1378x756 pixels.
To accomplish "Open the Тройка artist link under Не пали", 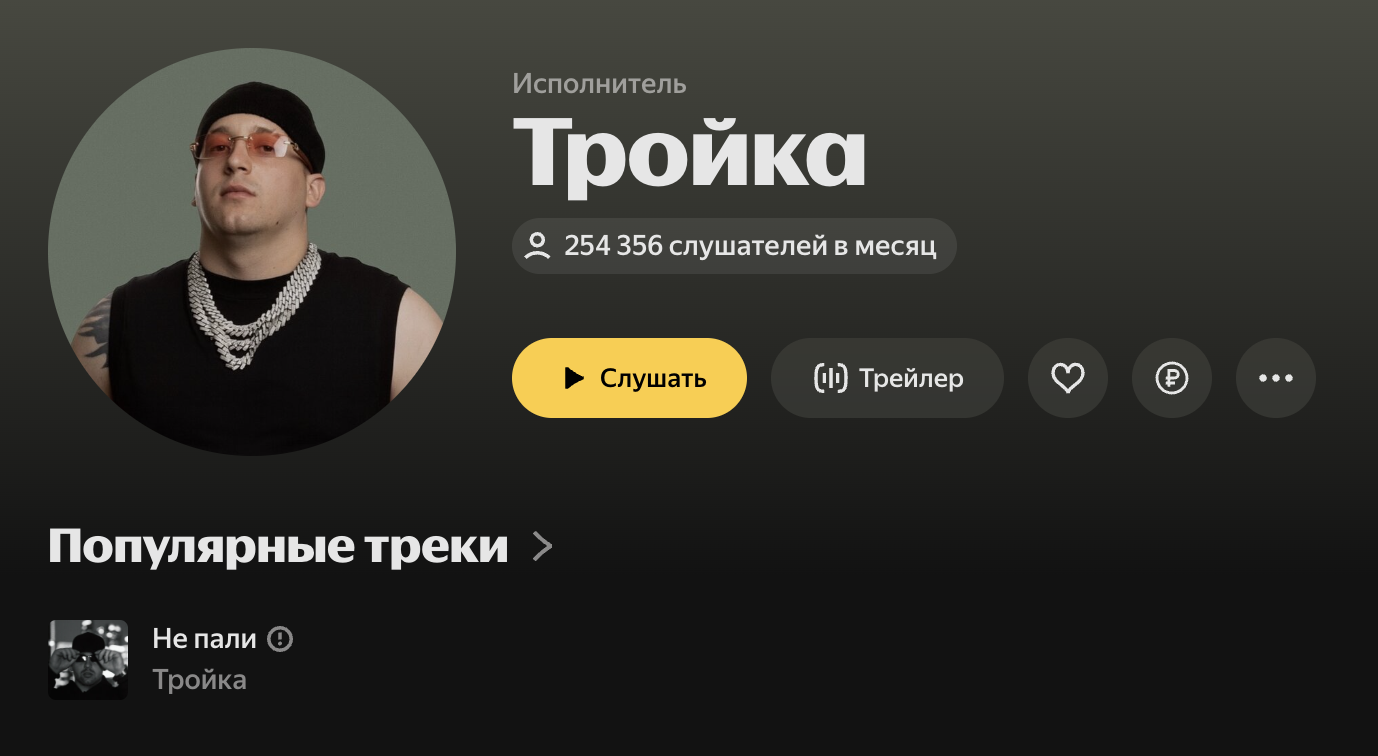I will coord(199,680).
